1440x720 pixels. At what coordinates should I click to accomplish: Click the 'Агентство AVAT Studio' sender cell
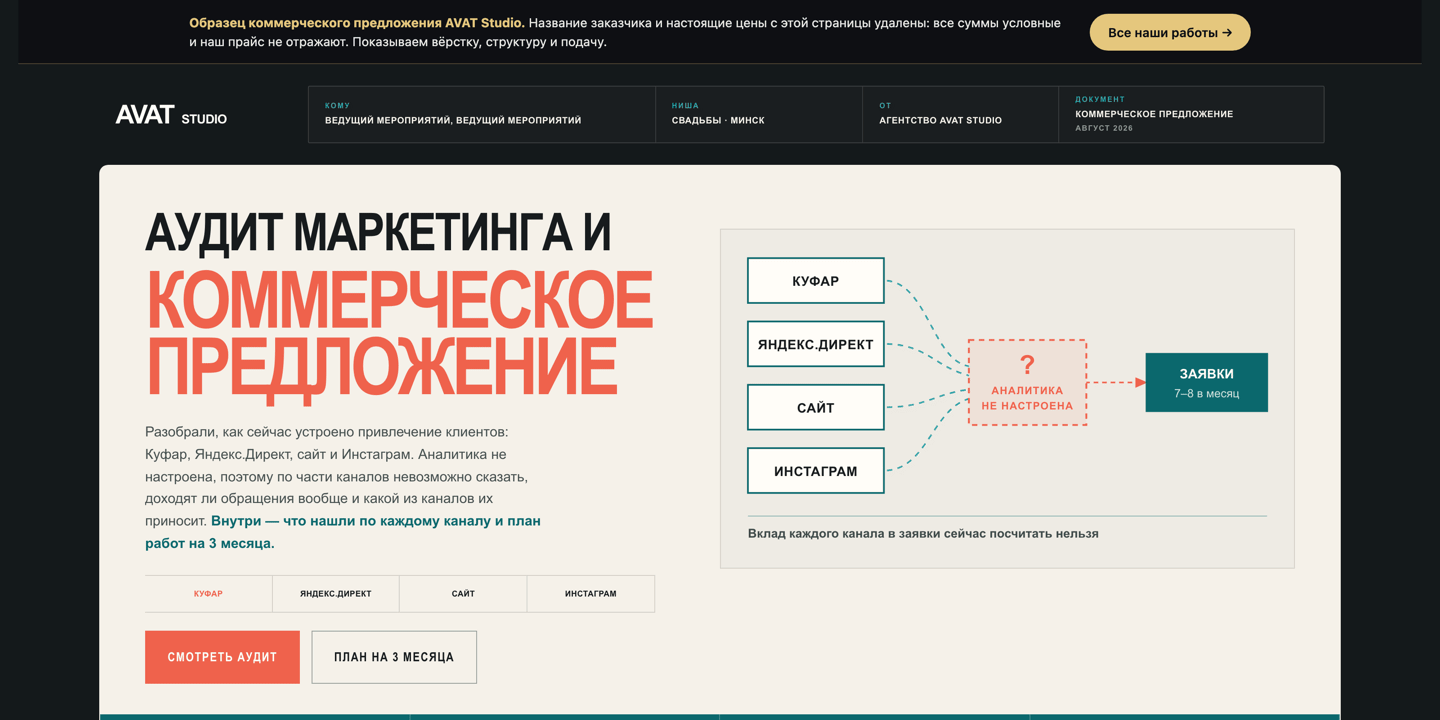pos(960,114)
